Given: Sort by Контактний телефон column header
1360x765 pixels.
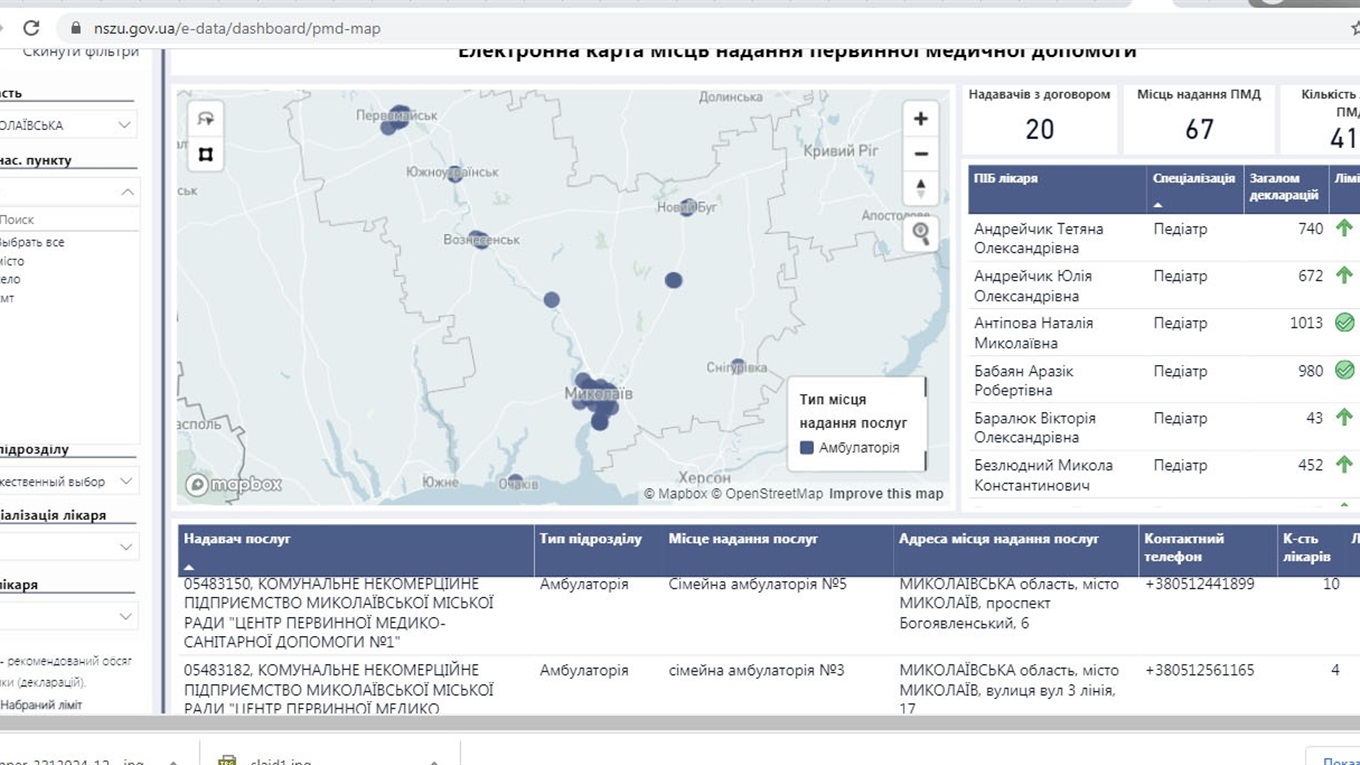Looking at the screenshot, I should coord(1207,550).
